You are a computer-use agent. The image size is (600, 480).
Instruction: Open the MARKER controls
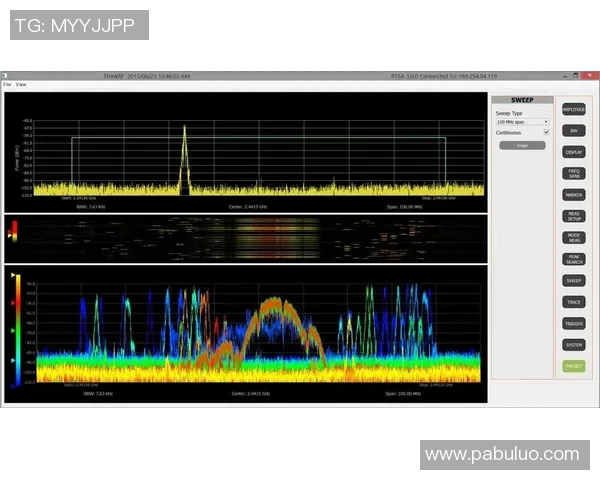click(574, 195)
